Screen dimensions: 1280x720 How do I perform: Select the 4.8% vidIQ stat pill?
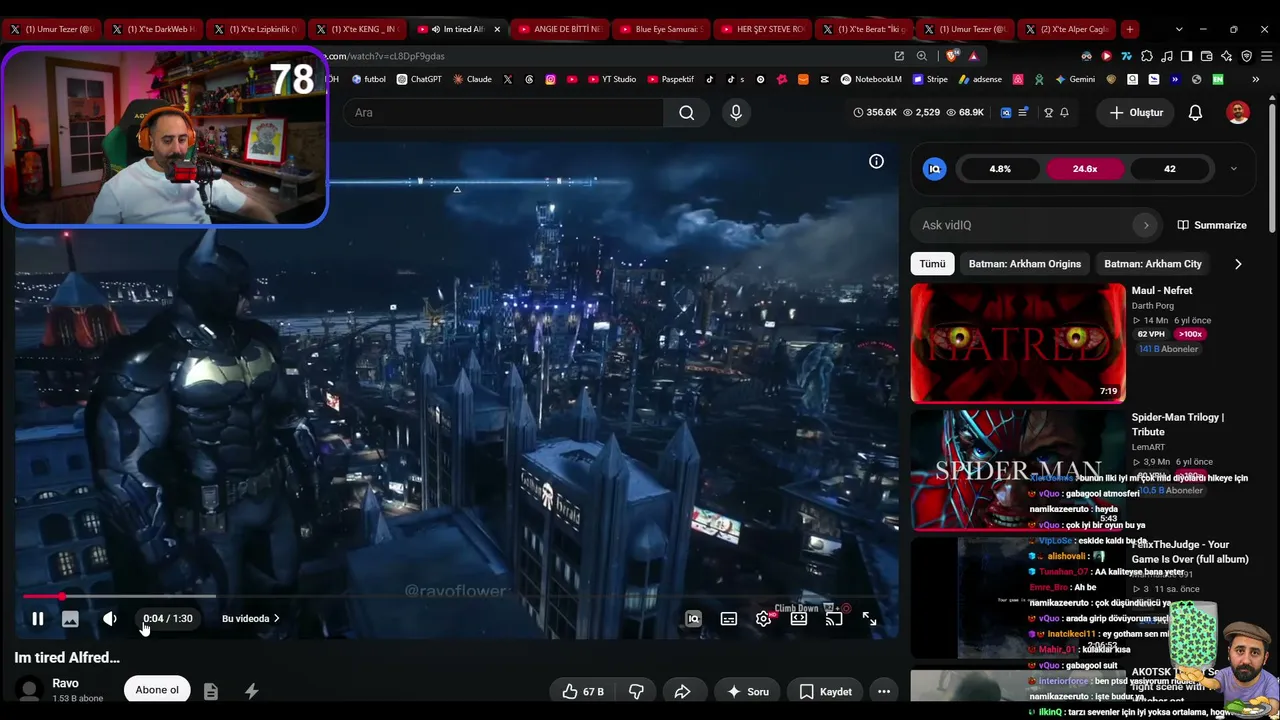pos(1000,169)
